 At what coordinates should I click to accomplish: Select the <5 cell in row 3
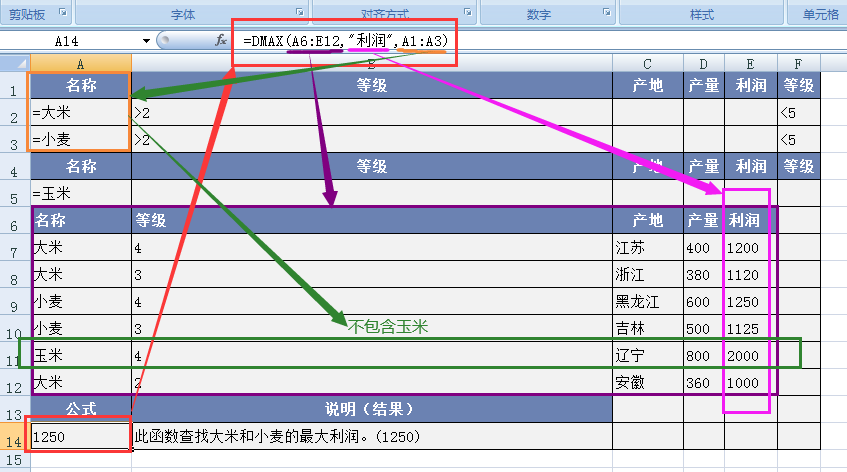pos(799,139)
